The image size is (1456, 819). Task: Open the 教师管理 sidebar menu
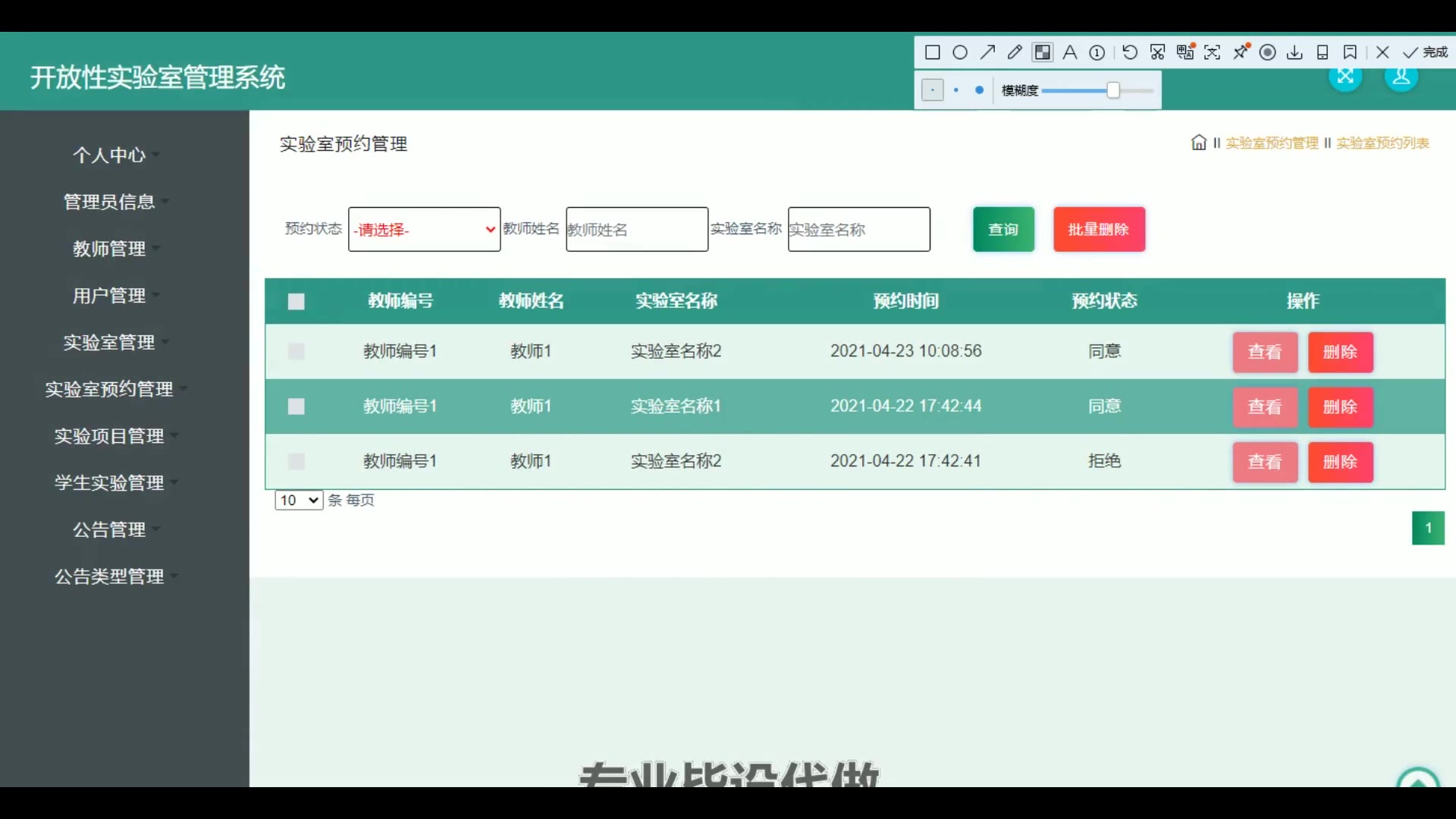[x=109, y=249]
